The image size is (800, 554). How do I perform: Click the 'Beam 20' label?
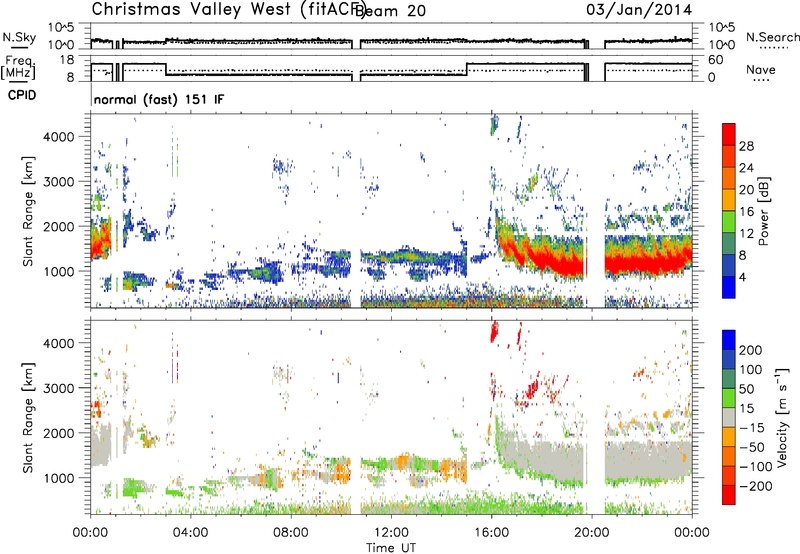[390, 11]
